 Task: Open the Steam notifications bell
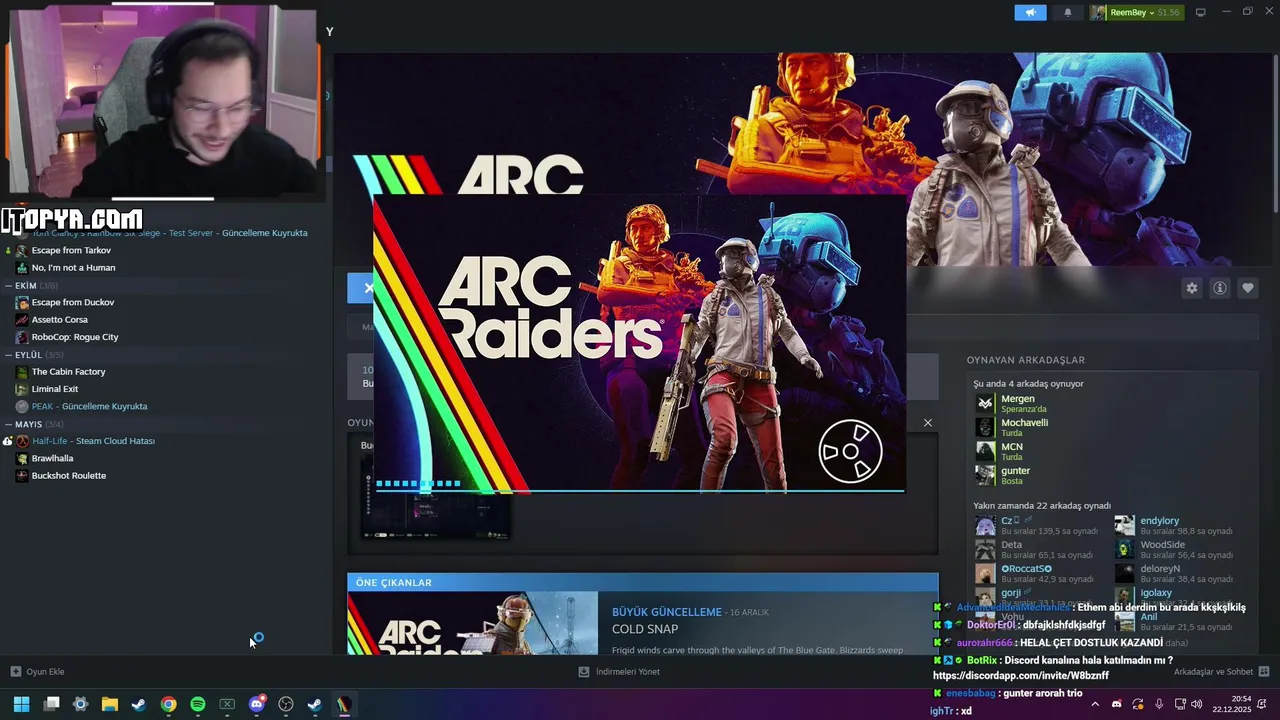(x=1067, y=13)
